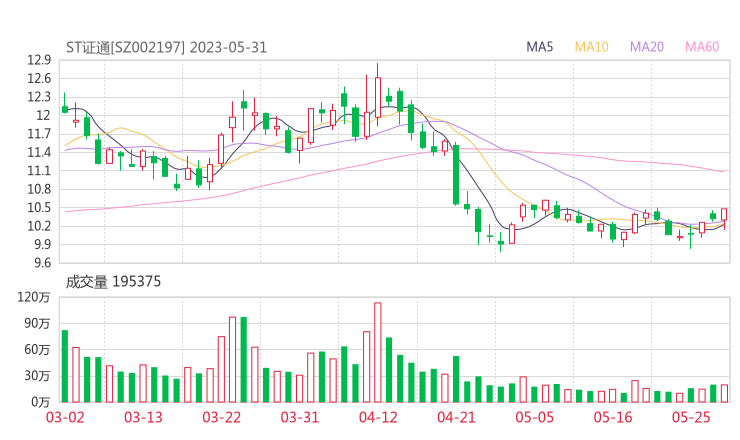Click the 03-02 date axis label
740x440 pixels.
tap(65, 417)
